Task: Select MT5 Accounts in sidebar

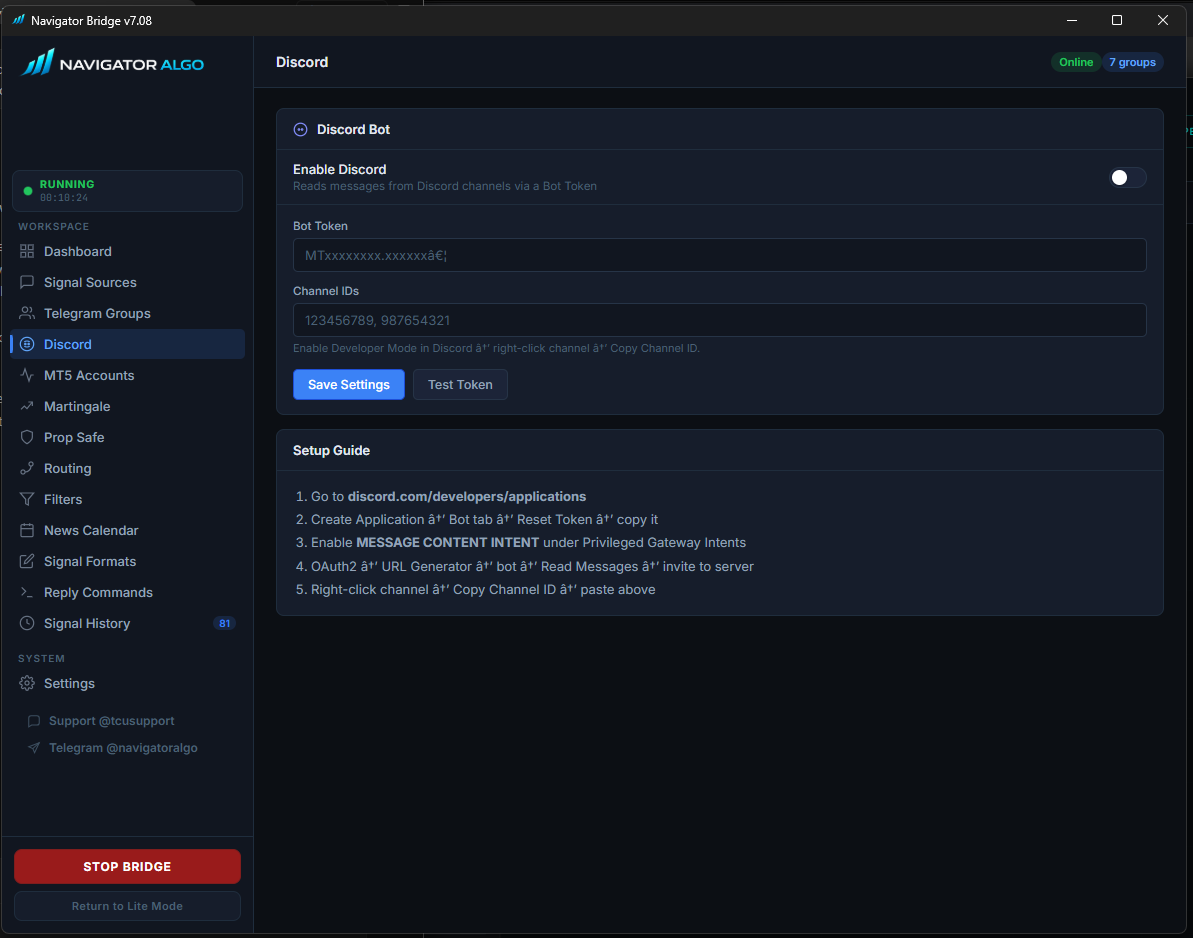Action: click(89, 375)
